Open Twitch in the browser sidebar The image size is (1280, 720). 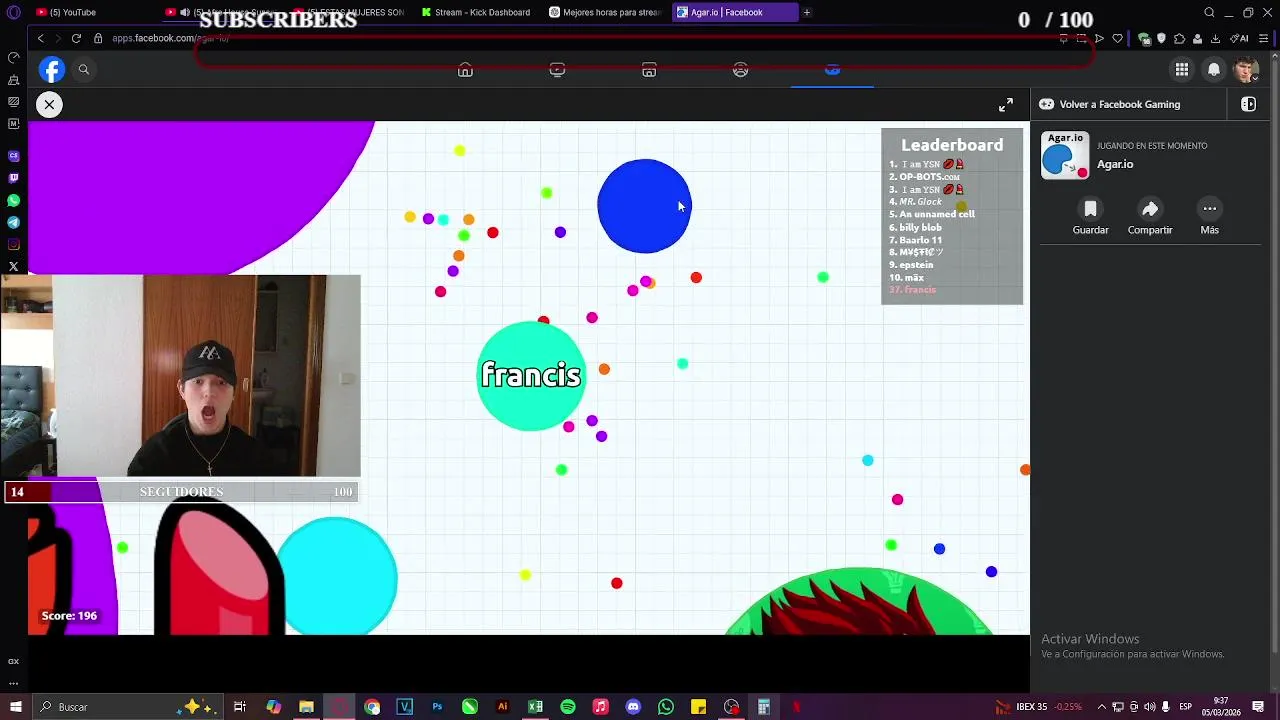tap(13, 178)
